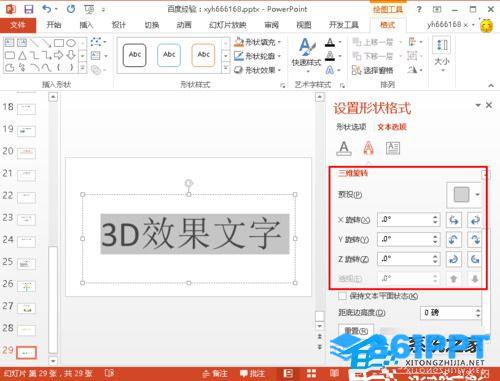500x381 pixels.
Task: Click the Undo arrow icon
Action: [x=47, y=9]
